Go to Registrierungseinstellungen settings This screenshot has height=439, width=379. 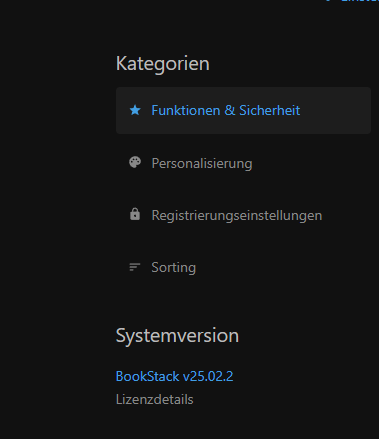pyautogui.click(x=243, y=215)
